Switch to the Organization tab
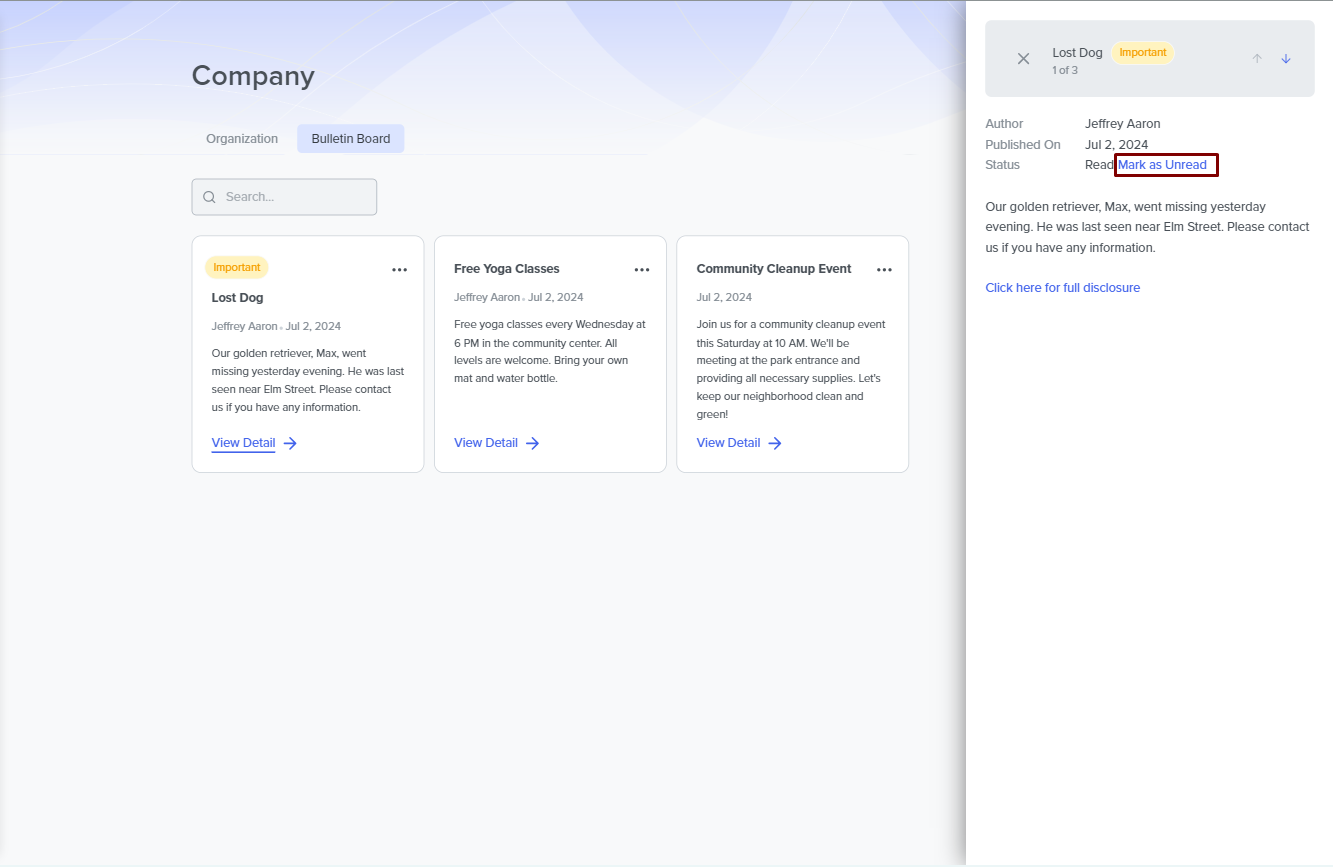1333x867 pixels. point(242,139)
